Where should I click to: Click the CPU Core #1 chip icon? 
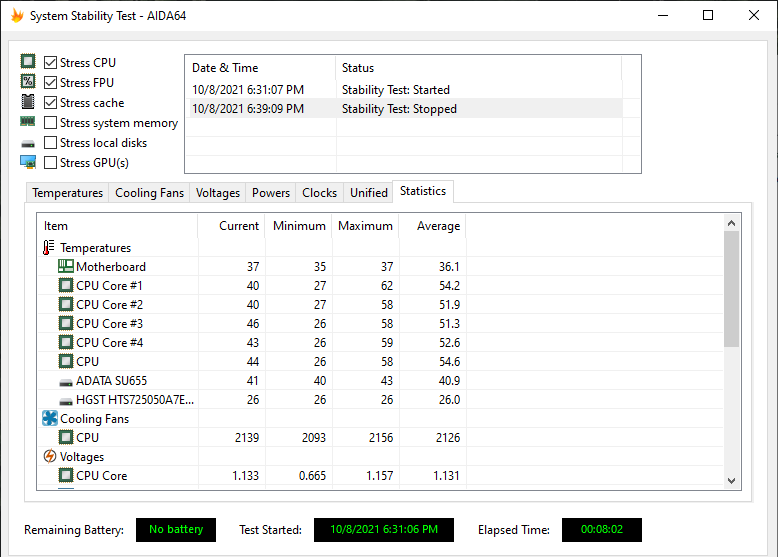pos(65,285)
